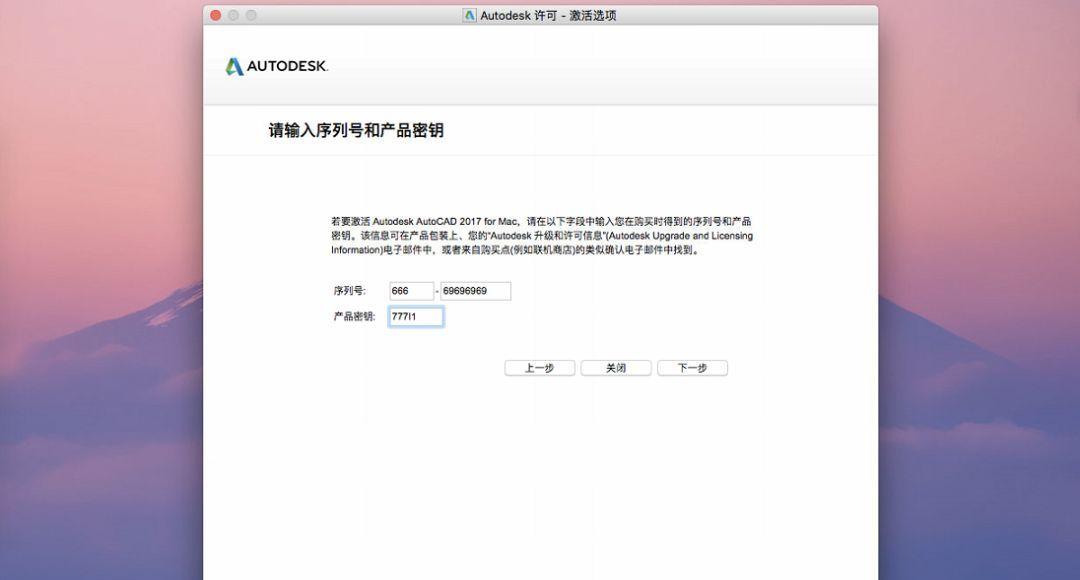Focus the serial number field 69696969
Viewport: 1080px width, 580px height.
click(476, 291)
